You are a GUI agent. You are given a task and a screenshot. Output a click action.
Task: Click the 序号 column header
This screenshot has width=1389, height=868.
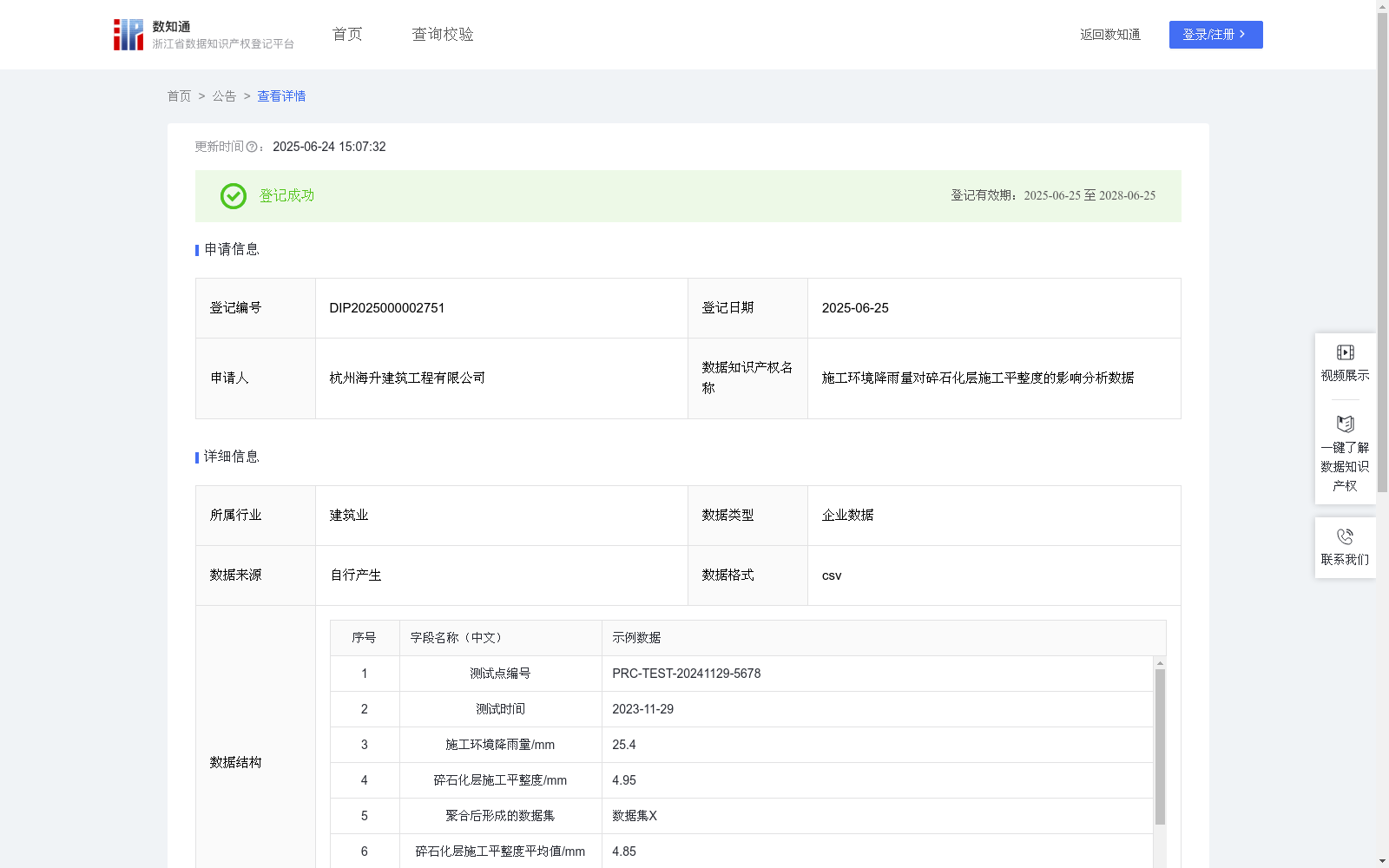[x=364, y=638]
